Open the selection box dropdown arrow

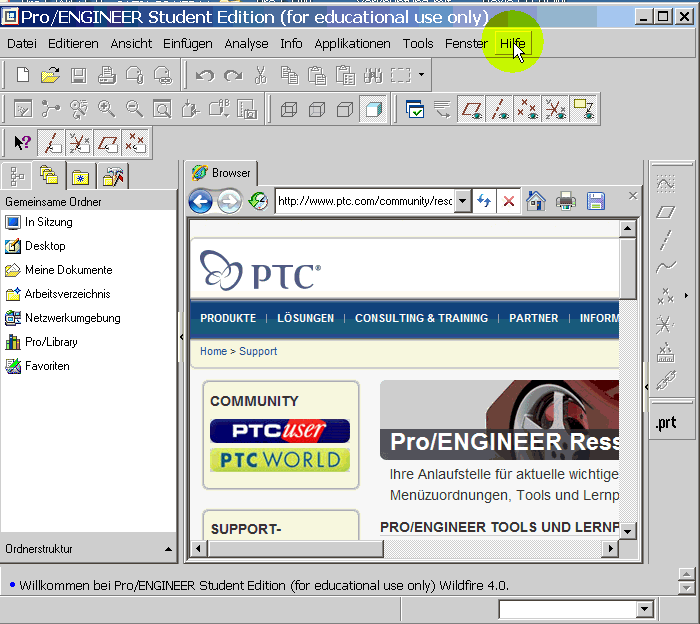click(x=421, y=75)
